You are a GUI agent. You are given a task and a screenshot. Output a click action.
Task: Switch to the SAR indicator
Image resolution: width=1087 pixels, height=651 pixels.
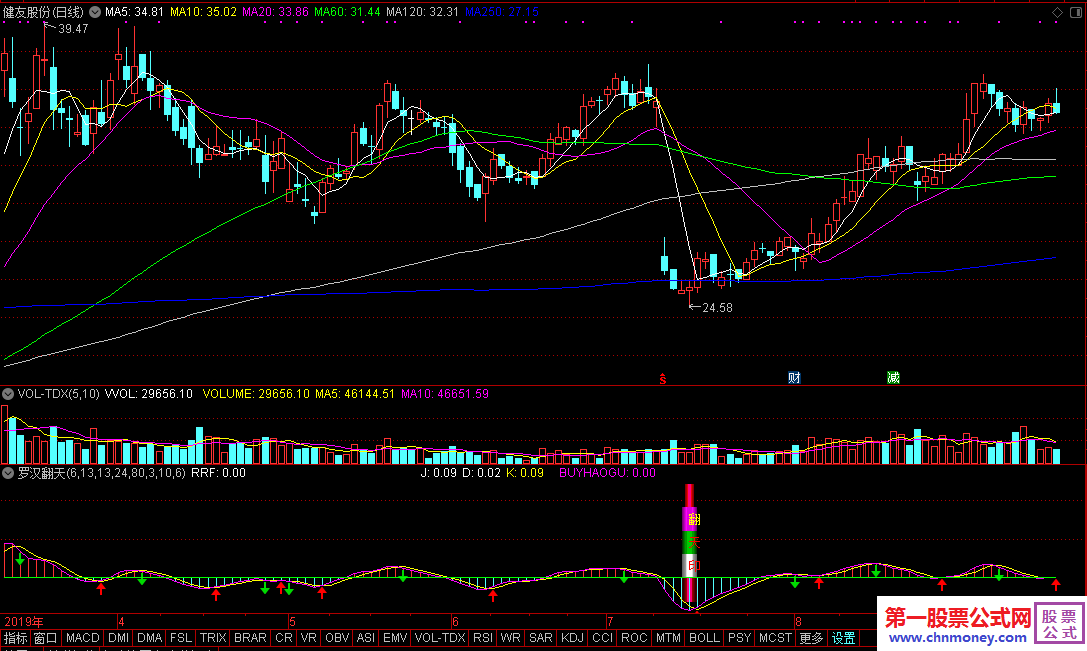click(541, 638)
